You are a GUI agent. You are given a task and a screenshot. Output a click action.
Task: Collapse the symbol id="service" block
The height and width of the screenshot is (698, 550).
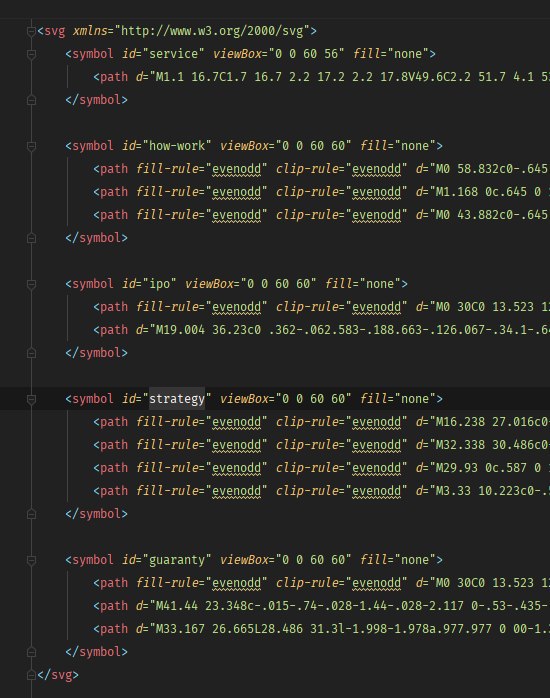tap(31, 54)
